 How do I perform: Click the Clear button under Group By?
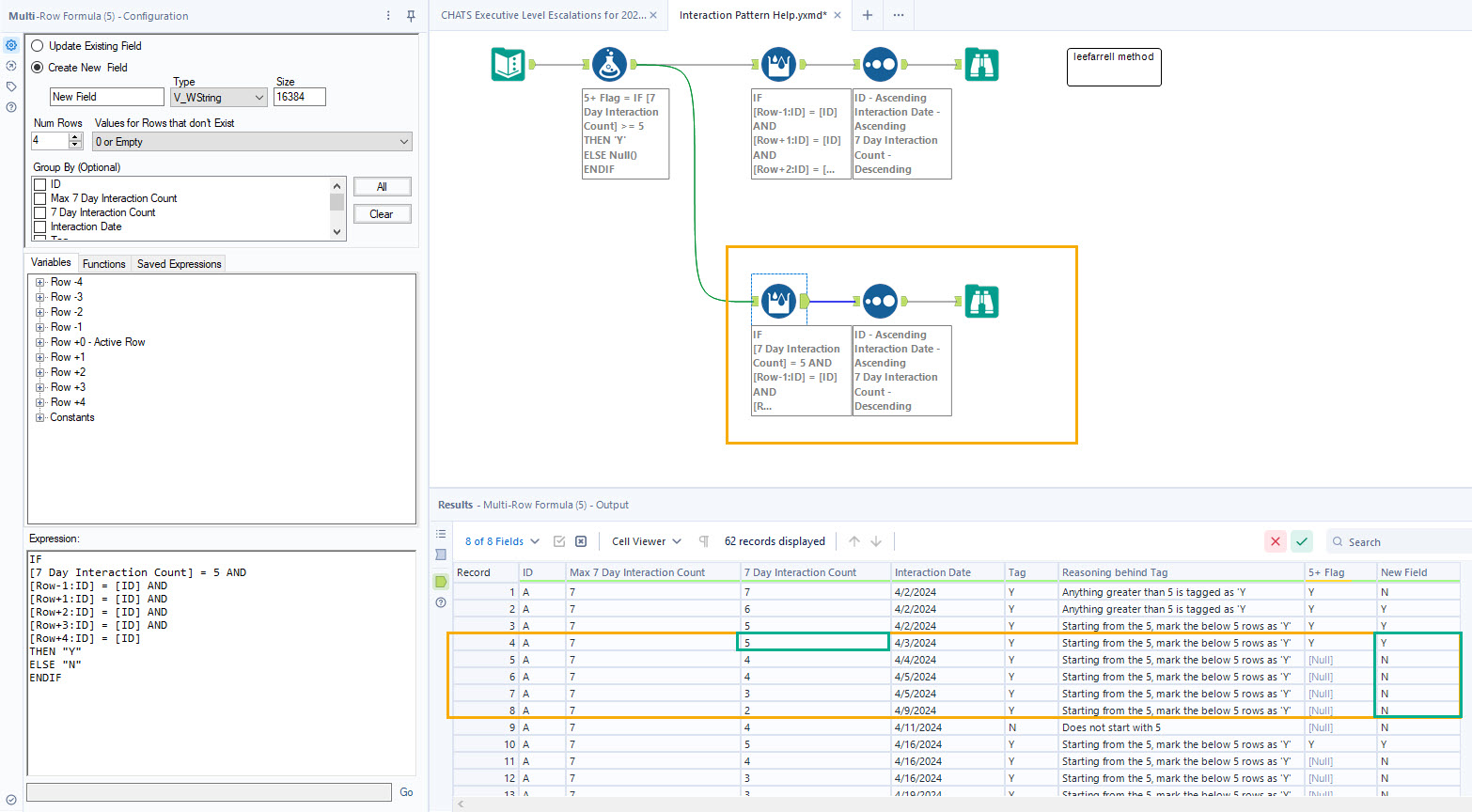382,213
